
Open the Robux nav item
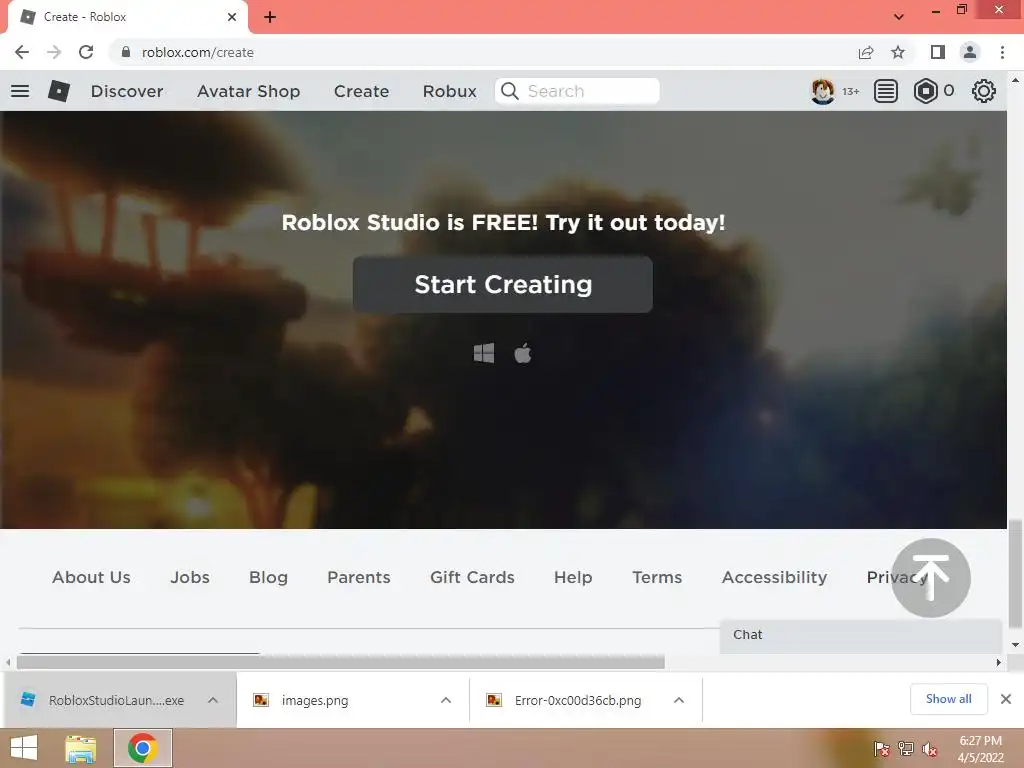[449, 91]
